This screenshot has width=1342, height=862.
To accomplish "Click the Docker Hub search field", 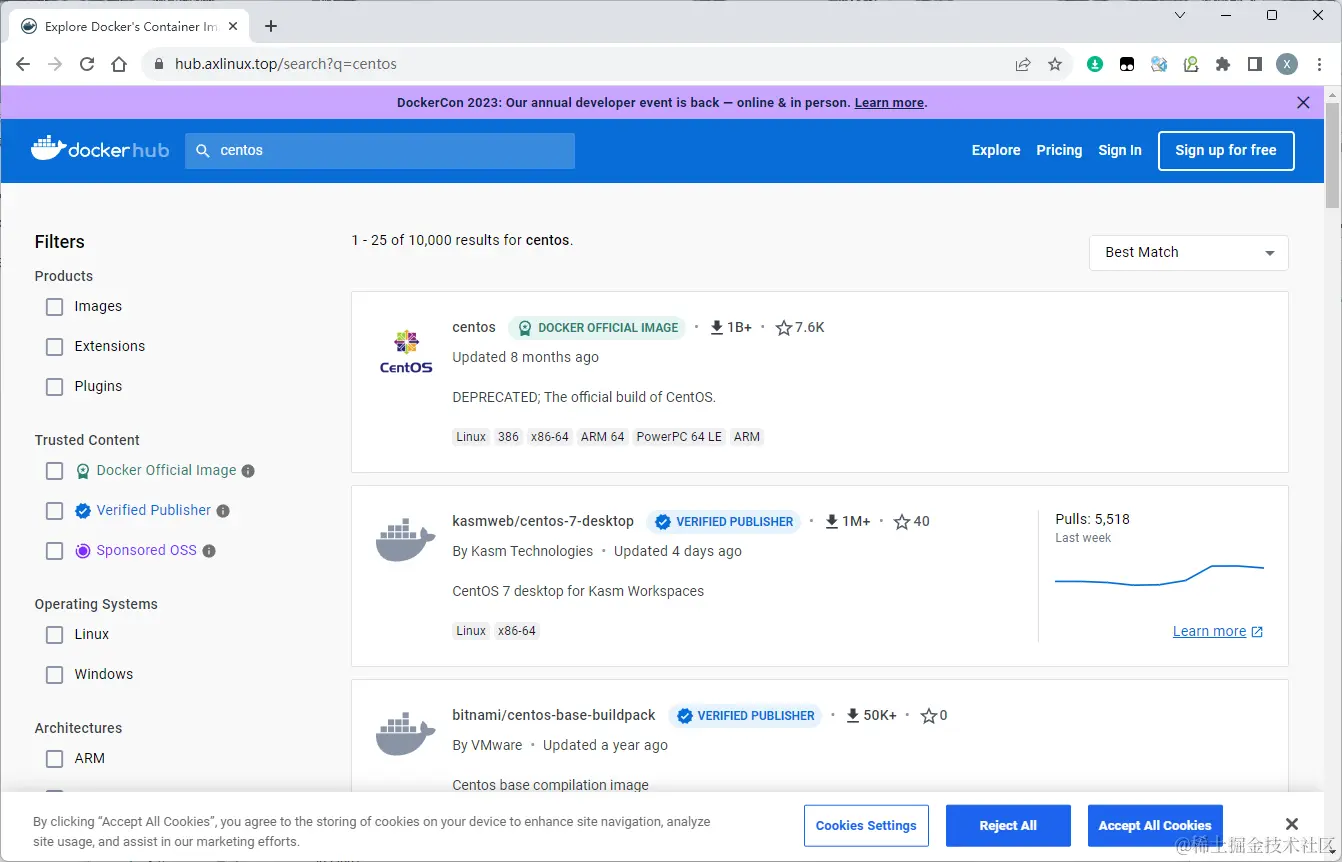I will [380, 151].
